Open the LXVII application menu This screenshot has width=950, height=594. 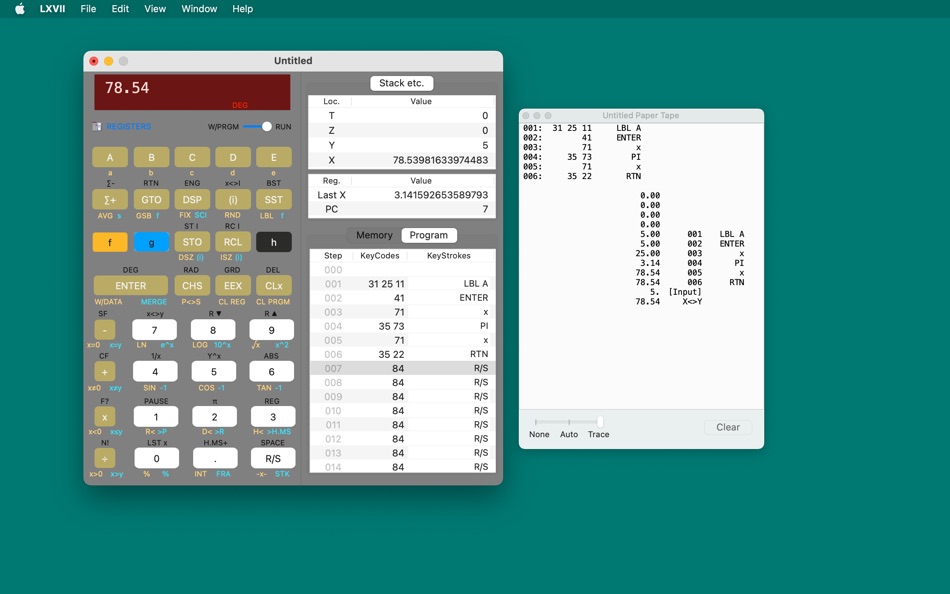pyautogui.click(x=52, y=8)
